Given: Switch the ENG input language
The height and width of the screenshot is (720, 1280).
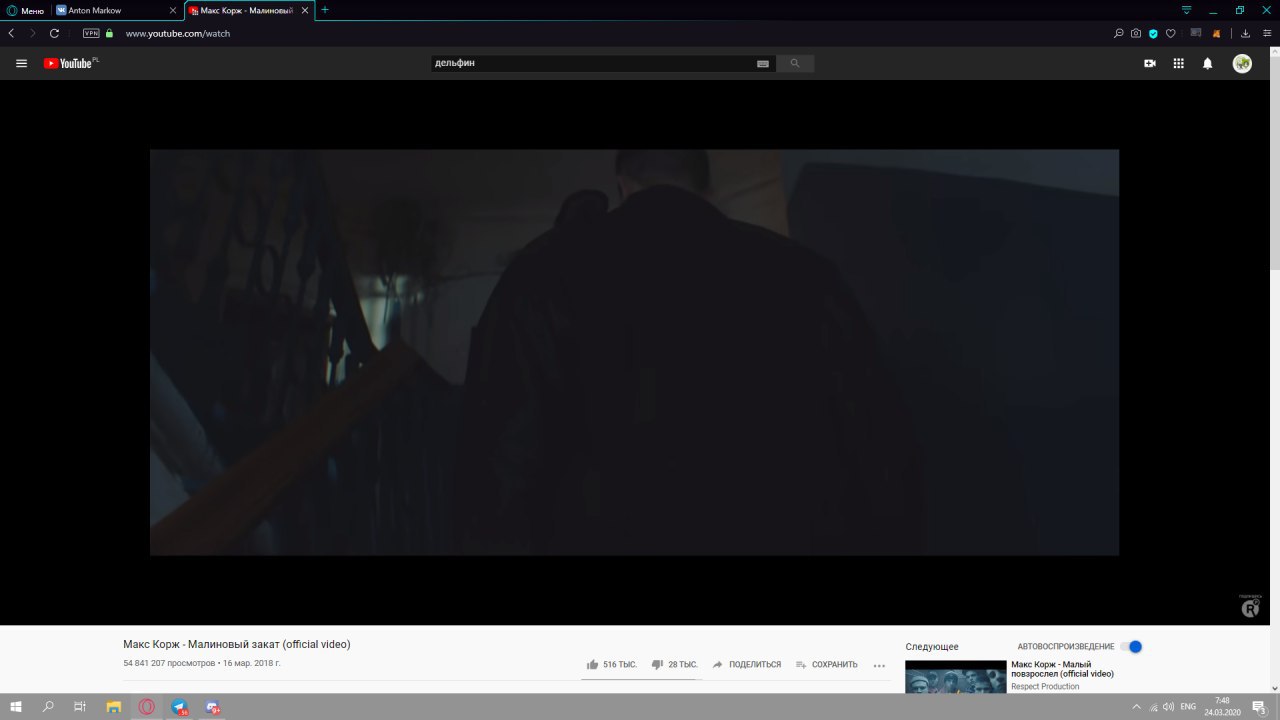Looking at the screenshot, I should point(1188,707).
